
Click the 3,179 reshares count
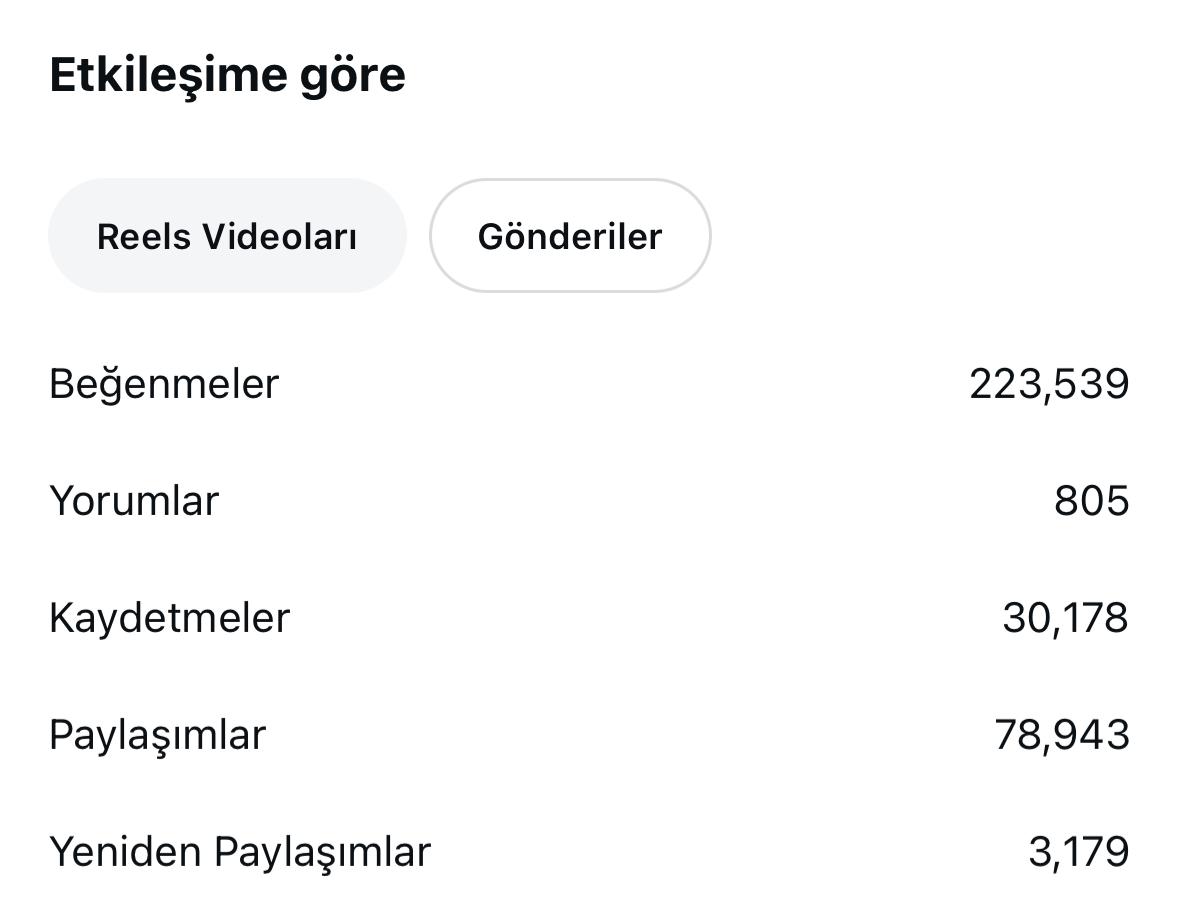(x=1078, y=853)
